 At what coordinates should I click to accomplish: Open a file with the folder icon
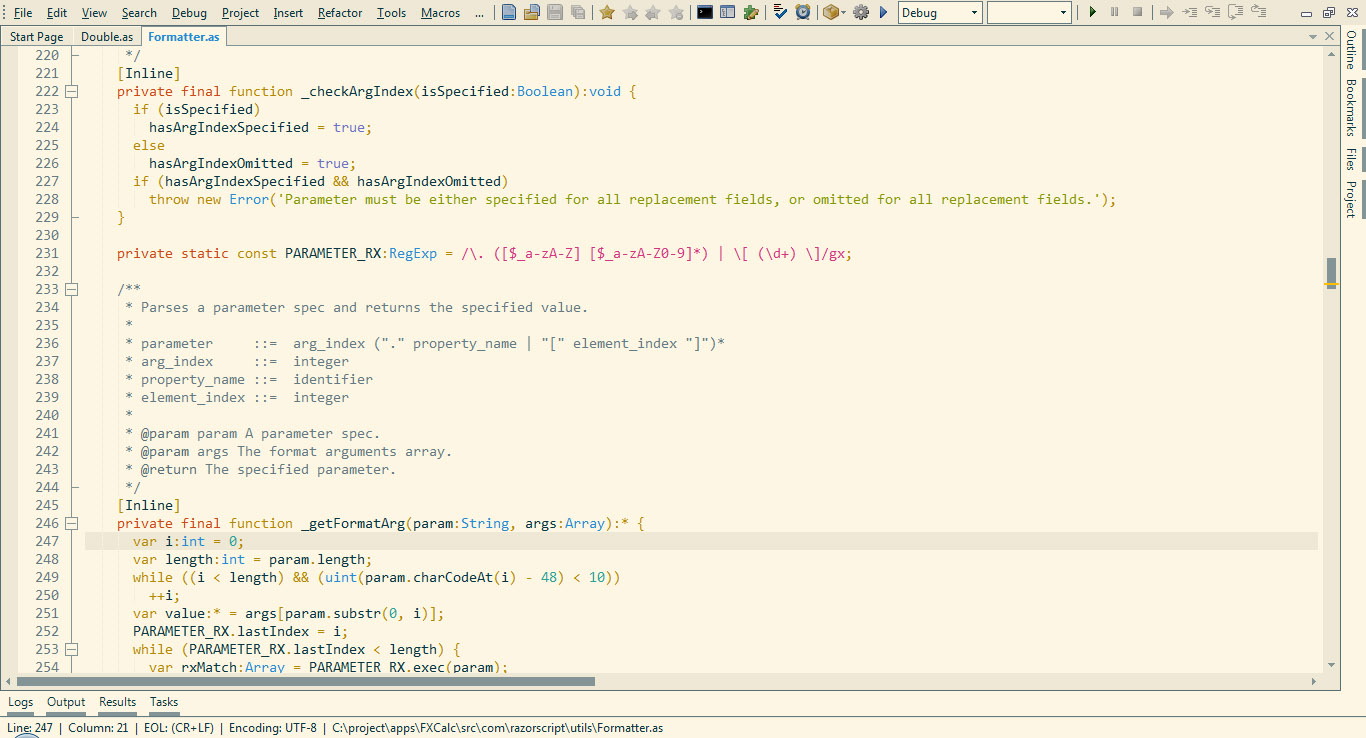click(532, 13)
